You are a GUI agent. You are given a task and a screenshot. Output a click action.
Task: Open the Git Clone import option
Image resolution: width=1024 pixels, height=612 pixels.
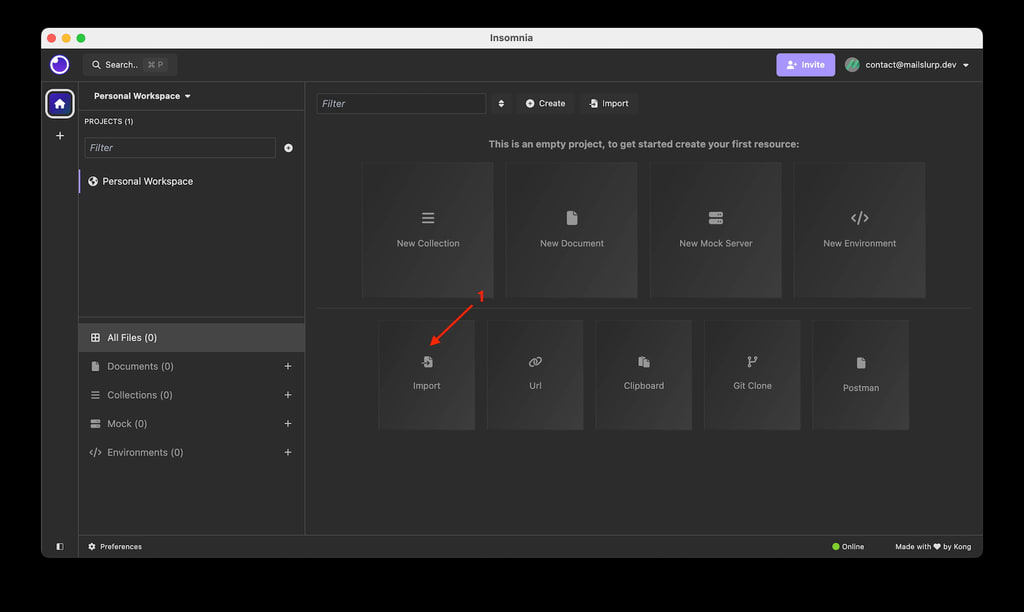pos(752,375)
